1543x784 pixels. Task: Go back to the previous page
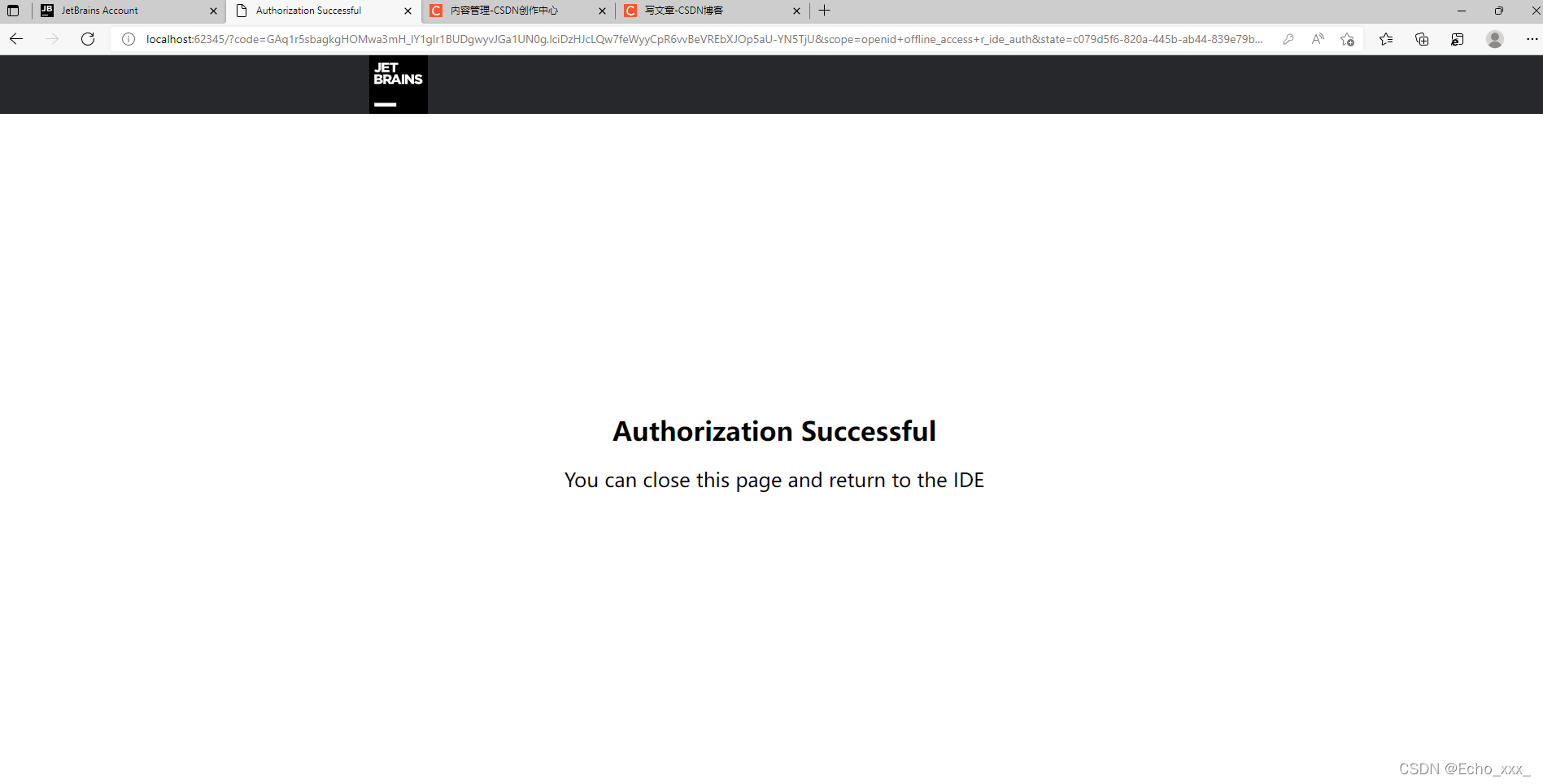[x=16, y=39]
